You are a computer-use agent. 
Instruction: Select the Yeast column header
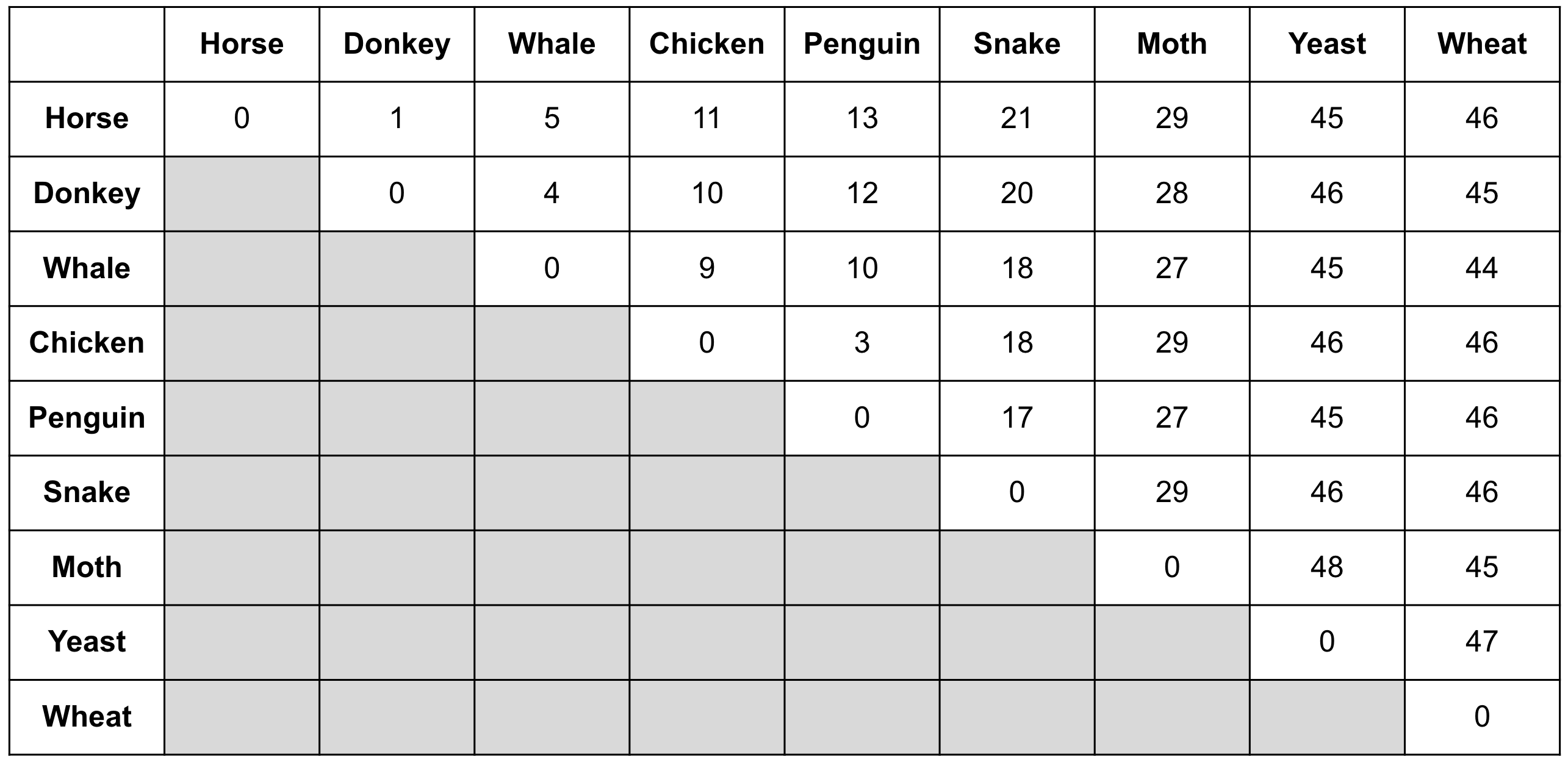1327,45
